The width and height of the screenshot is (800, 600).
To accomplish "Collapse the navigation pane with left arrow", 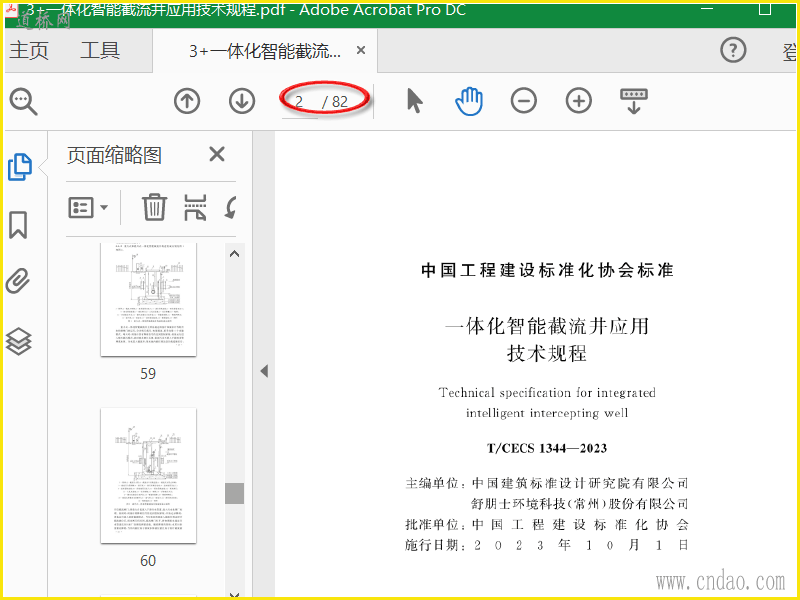I will click(264, 371).
